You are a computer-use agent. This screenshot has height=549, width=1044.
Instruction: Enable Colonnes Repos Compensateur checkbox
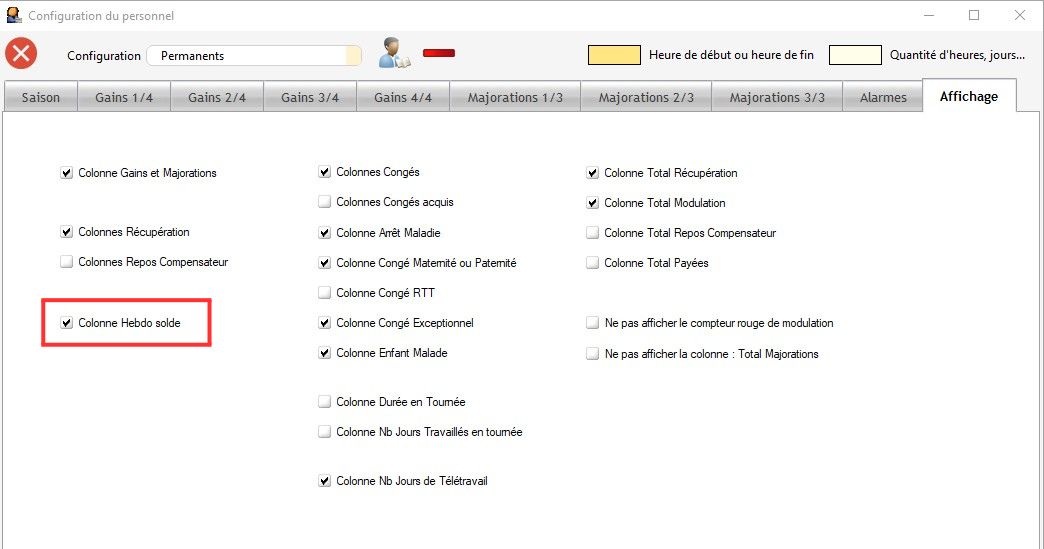tap(67, 262)
